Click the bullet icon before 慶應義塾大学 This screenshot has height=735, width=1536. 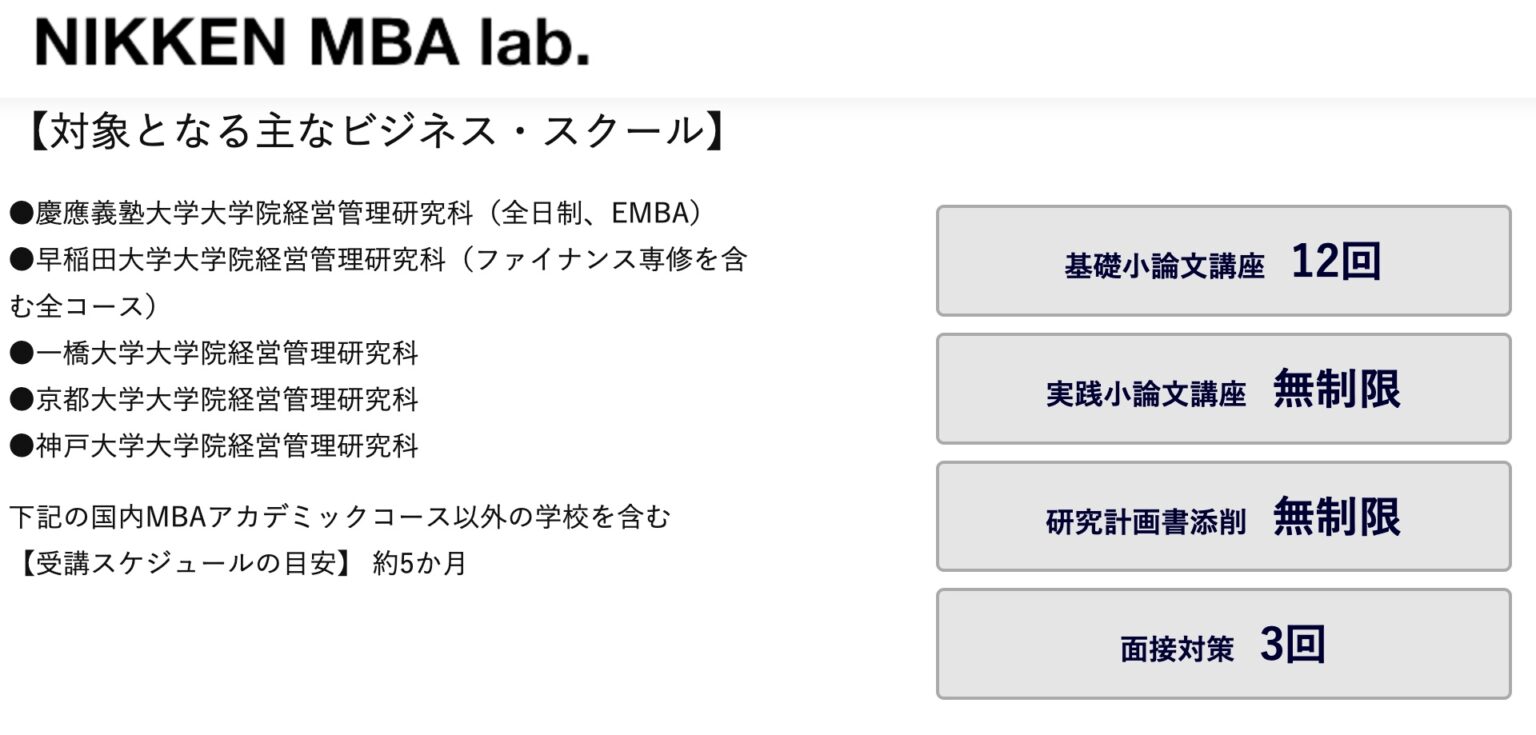[21, 212]
